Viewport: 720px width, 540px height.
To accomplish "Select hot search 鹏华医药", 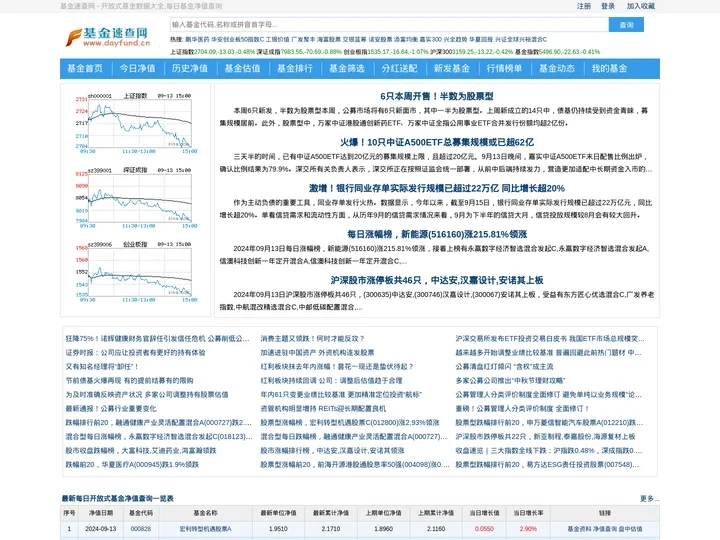I will tap(197, 39).
